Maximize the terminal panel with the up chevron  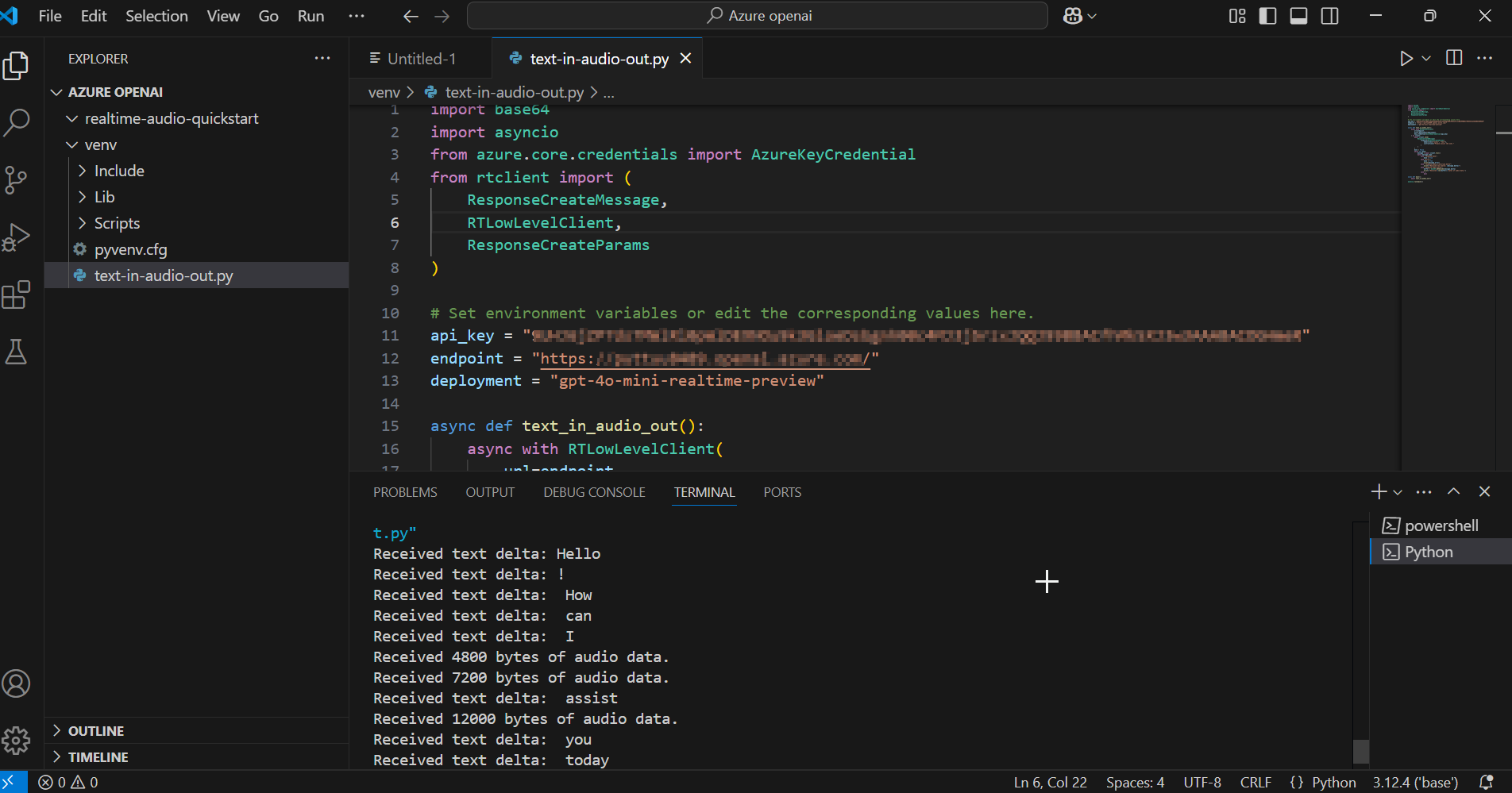click(x=1454, y=492)
